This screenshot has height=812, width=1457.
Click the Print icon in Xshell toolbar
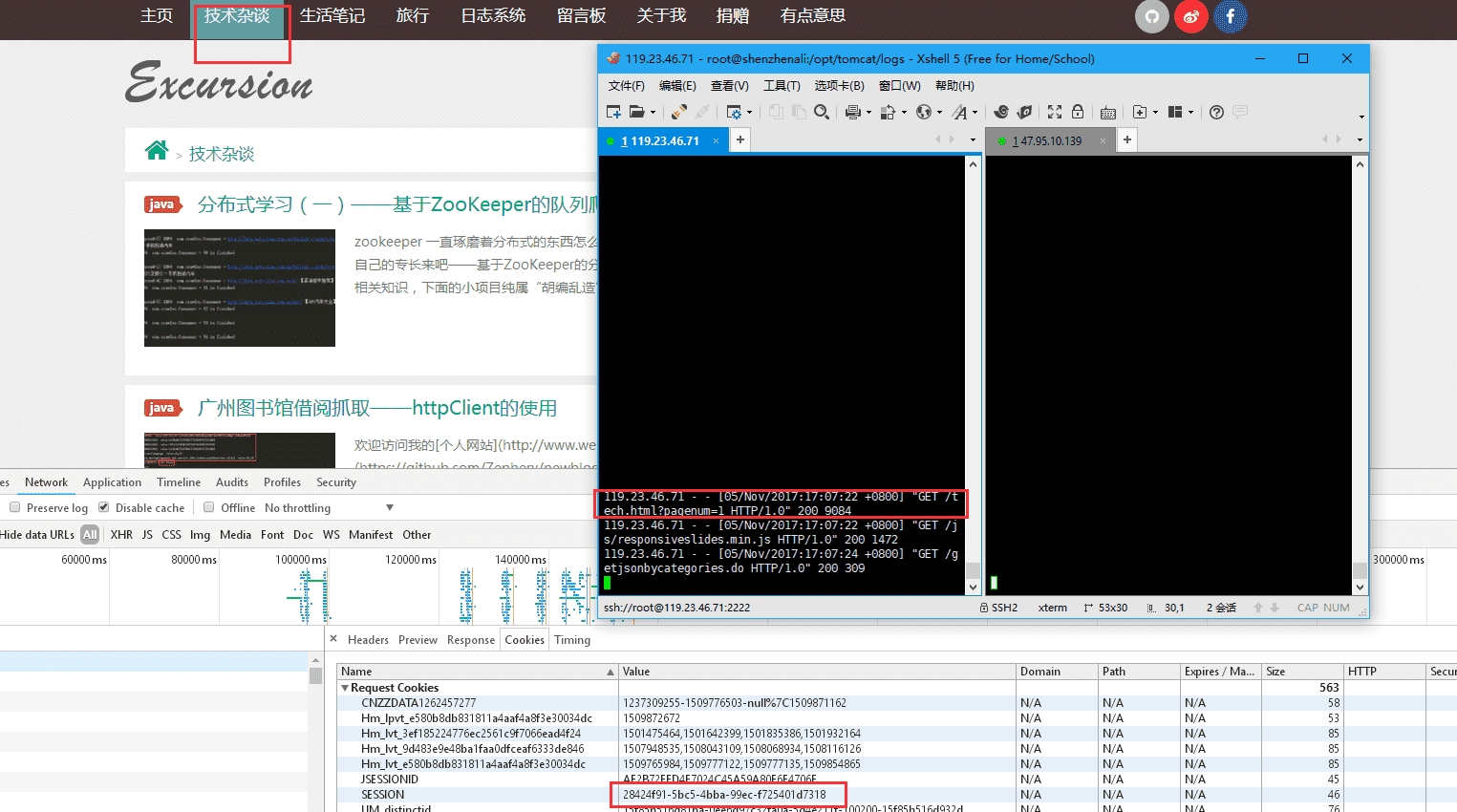point(852,112)
